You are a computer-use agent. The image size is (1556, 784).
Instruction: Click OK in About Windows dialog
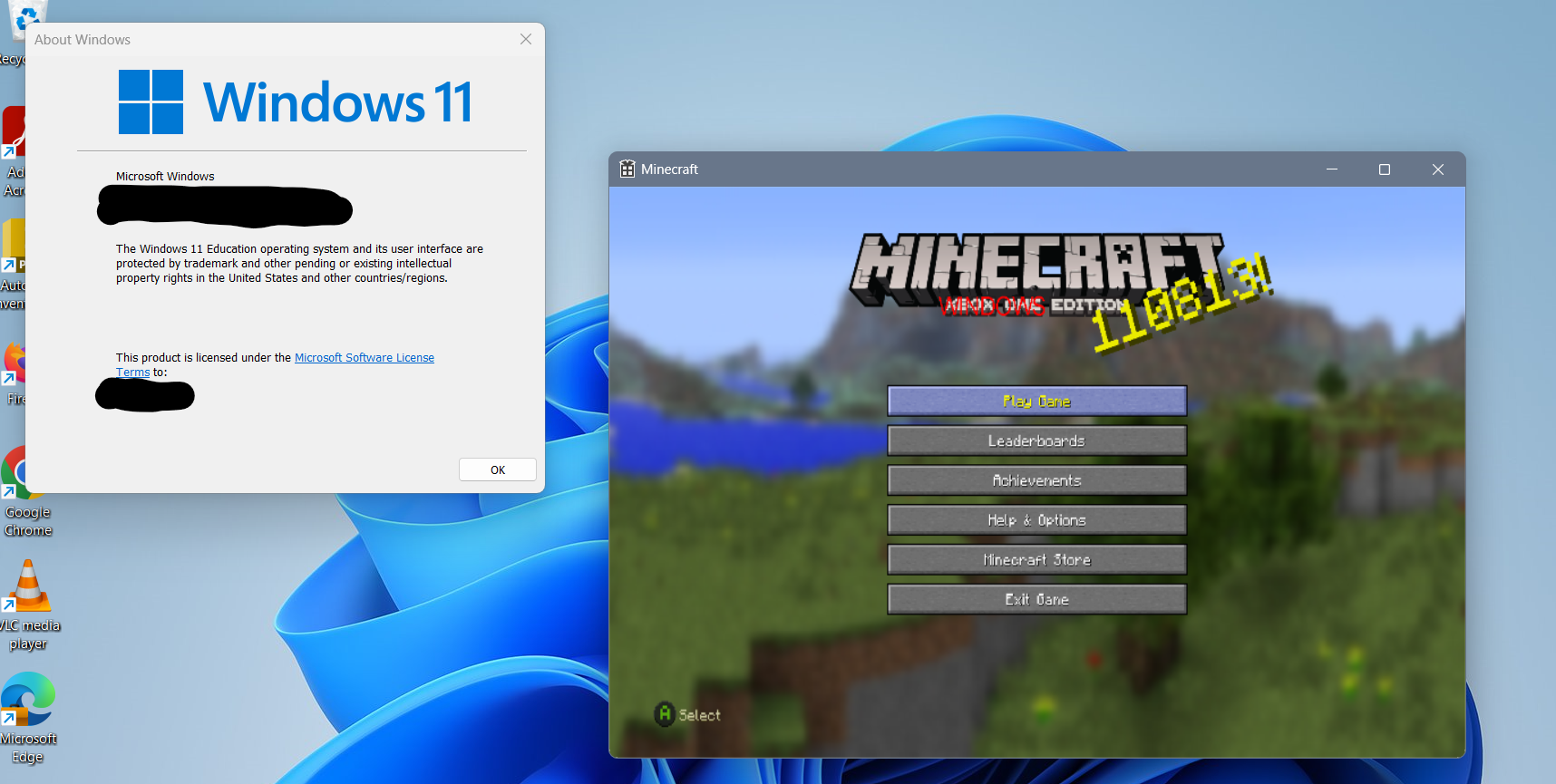click(497, 469)
